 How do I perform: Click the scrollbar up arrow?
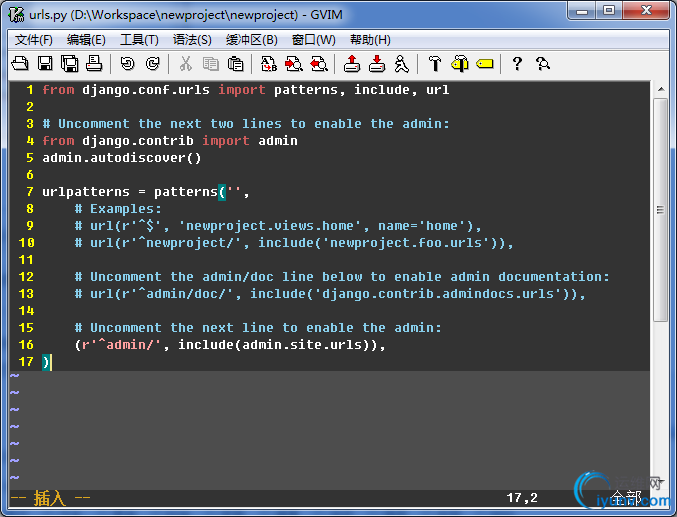point(661,89)
